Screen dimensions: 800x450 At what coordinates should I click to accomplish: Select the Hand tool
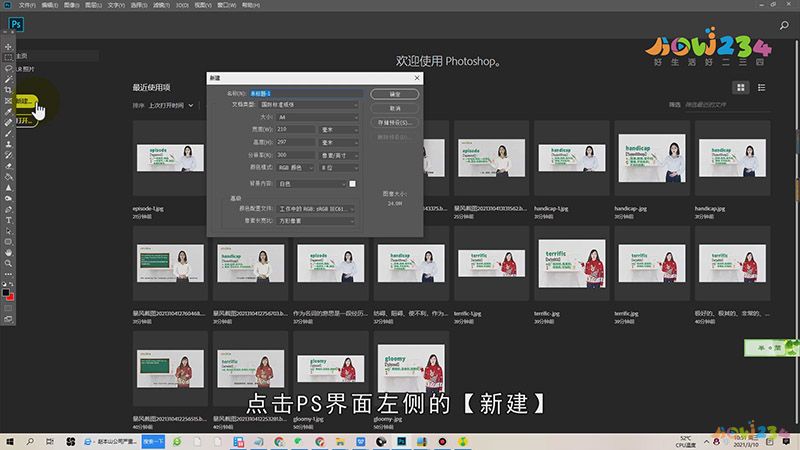pos(8,253)
